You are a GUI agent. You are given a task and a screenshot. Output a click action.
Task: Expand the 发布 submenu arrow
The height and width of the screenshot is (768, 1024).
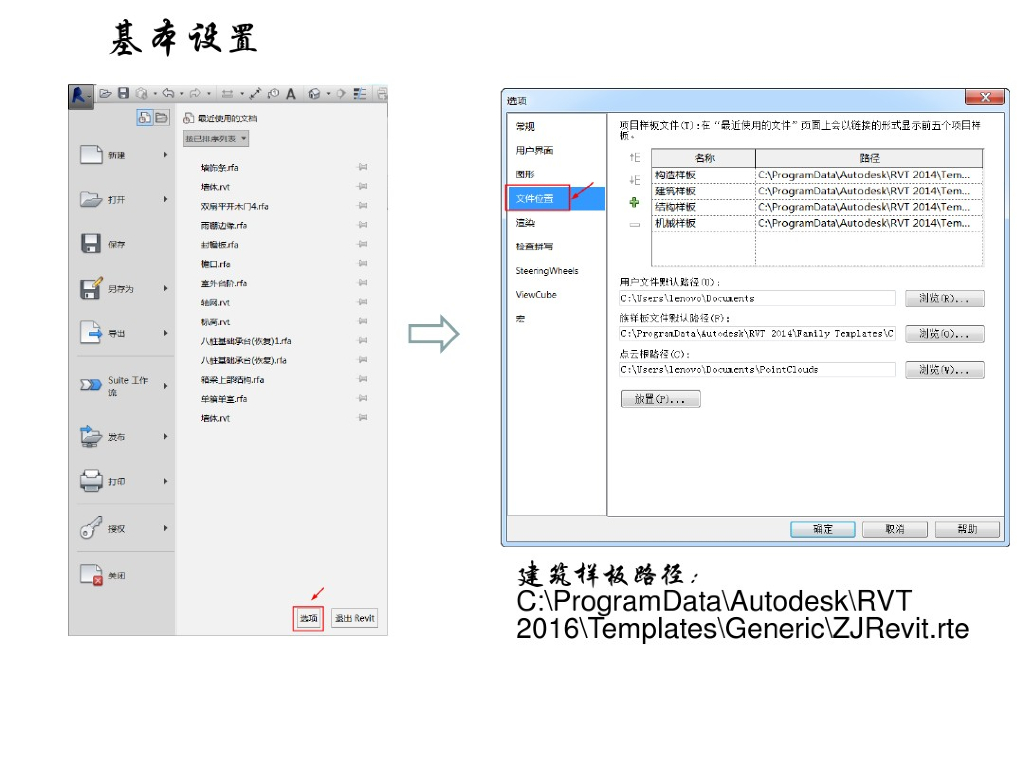pyautogui.click(x=165, y=436)
